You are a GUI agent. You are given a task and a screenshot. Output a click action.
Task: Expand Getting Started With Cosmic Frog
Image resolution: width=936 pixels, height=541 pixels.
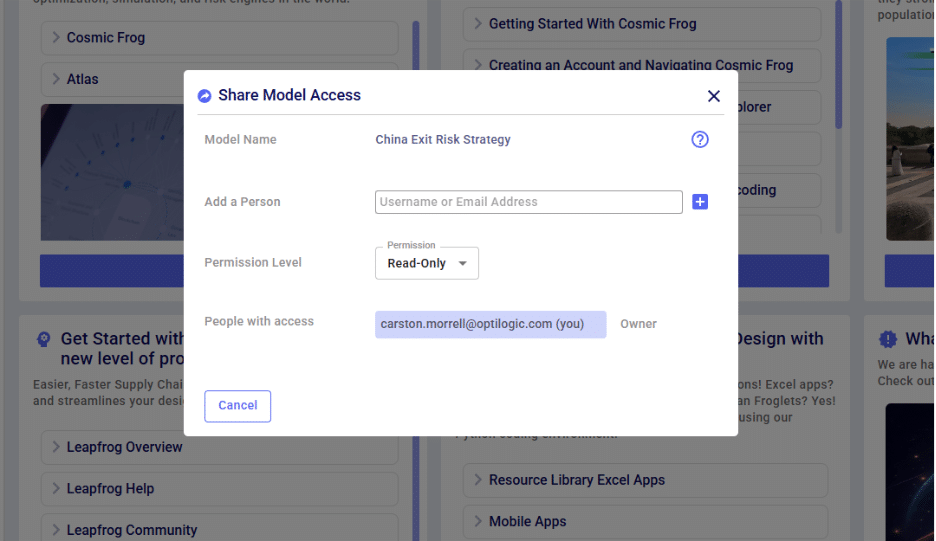coord(642,24)
